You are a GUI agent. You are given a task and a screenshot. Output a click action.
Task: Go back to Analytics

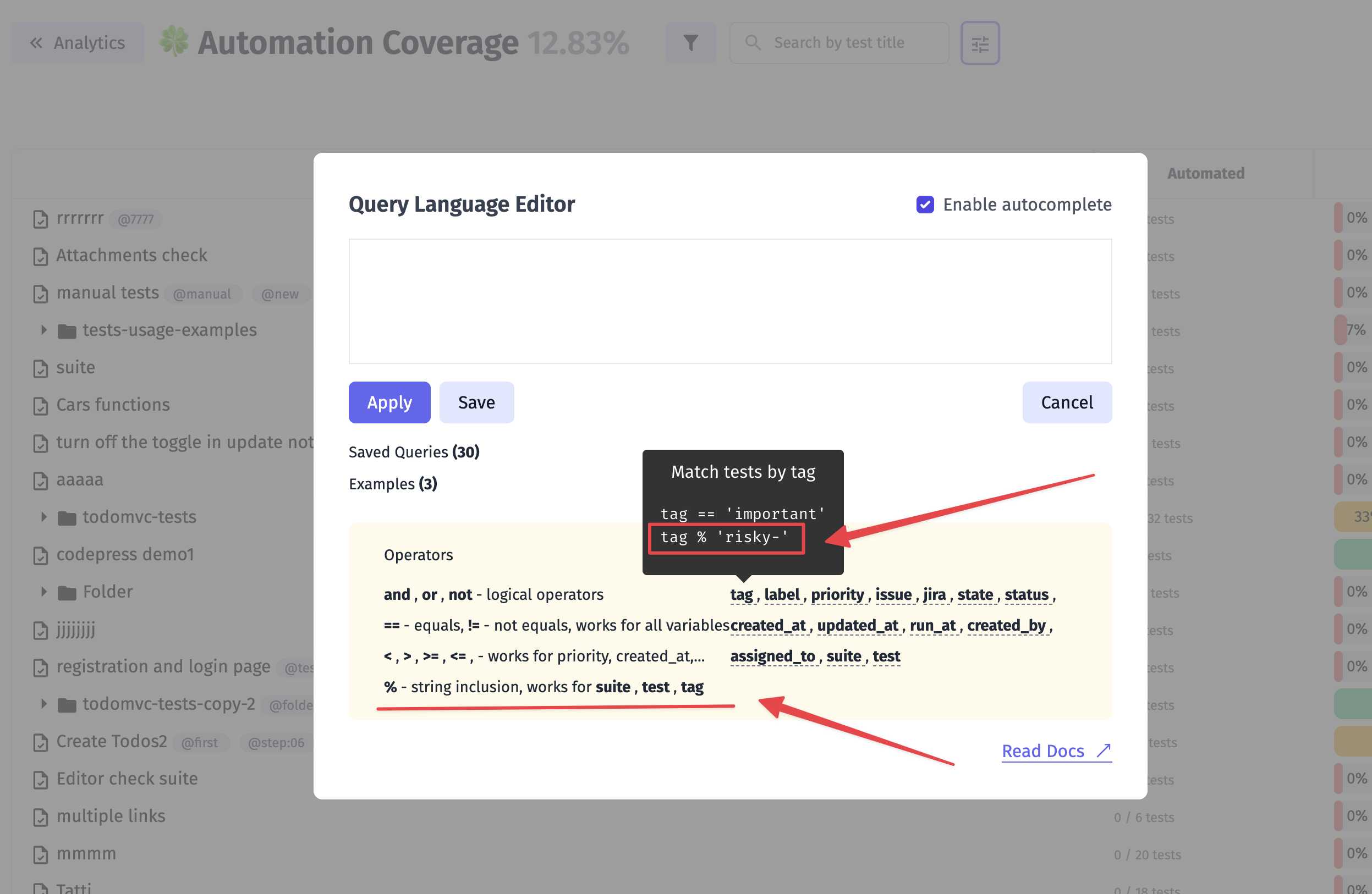[78, 43]
